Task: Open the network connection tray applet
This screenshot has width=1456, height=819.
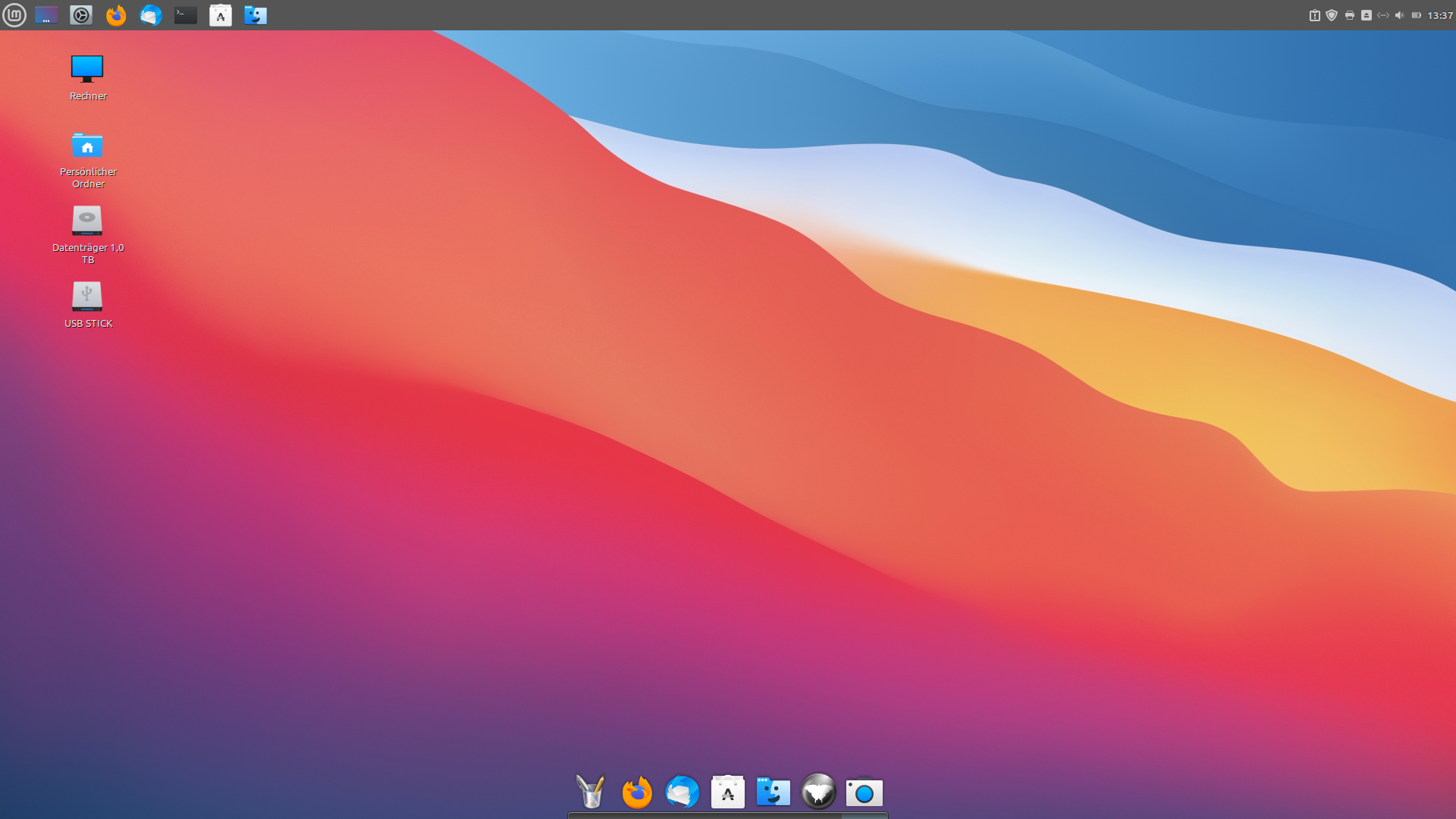Action: (x=1383, y=15)
